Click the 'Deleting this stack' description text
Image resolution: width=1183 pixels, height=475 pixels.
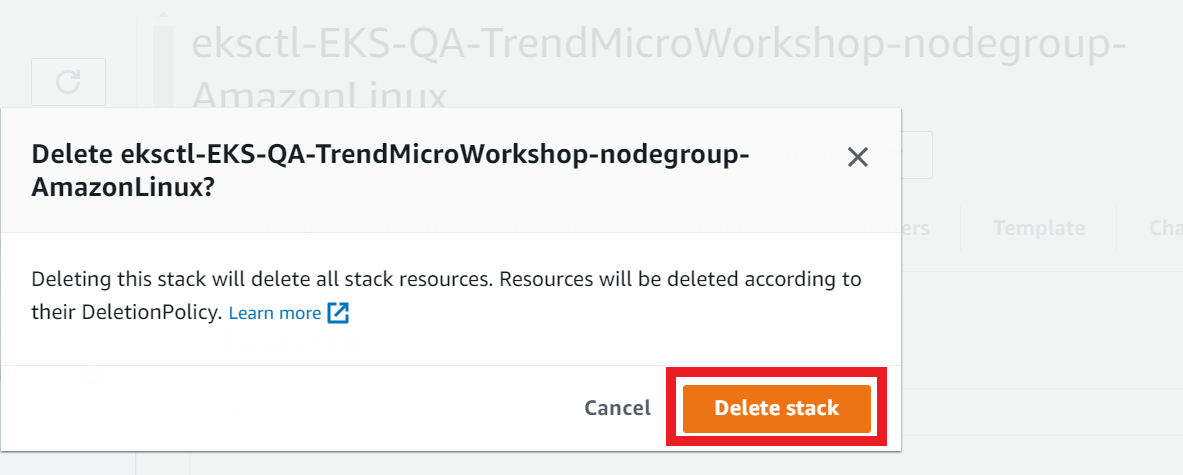446,296
